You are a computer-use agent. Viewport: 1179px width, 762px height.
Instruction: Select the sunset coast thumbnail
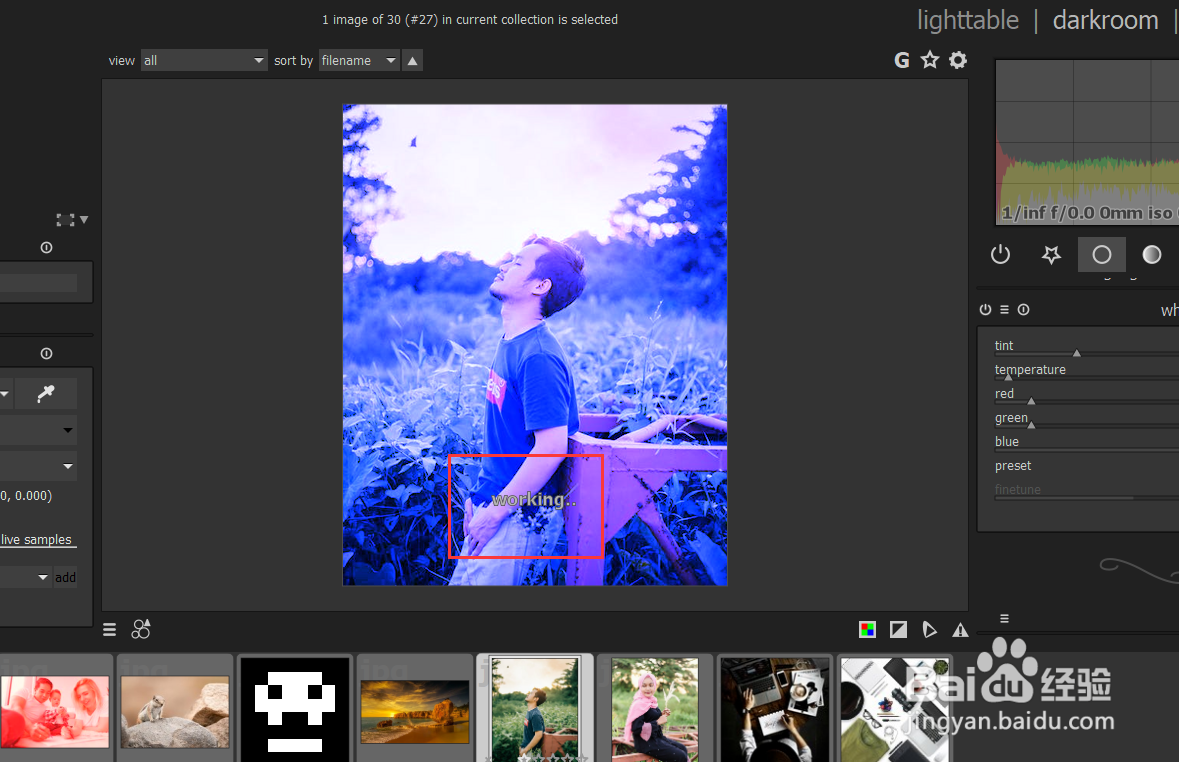pos(415,712)
